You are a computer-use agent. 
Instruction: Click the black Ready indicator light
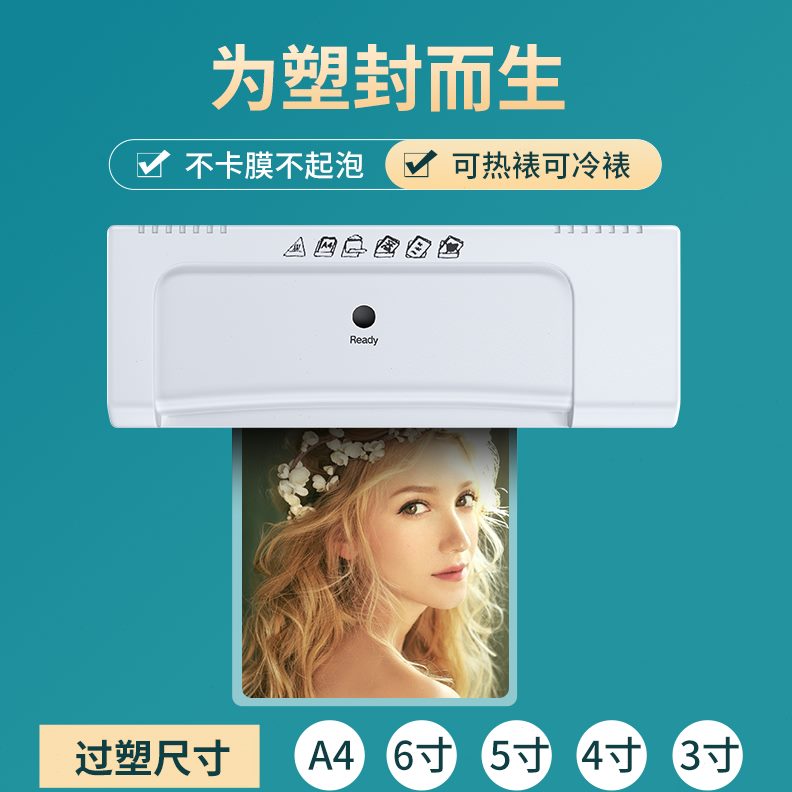[x=364, y=317]
